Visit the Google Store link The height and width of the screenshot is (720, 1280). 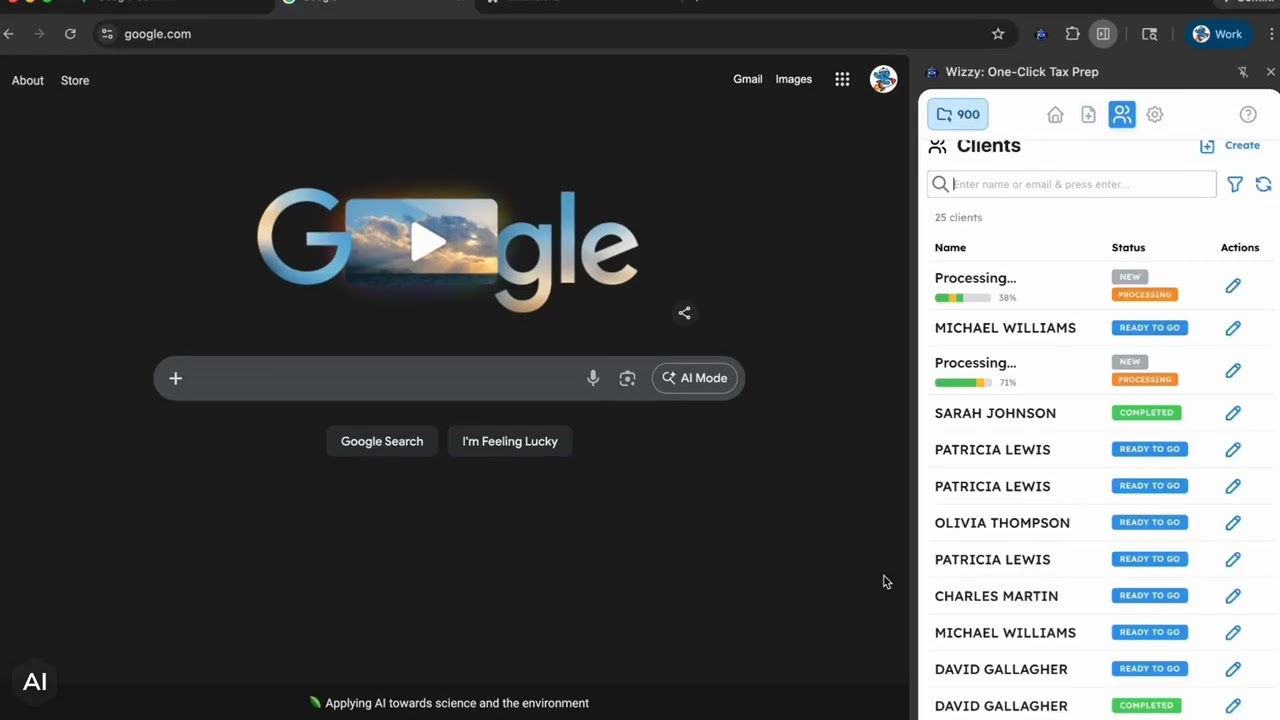tap(75, 80)
